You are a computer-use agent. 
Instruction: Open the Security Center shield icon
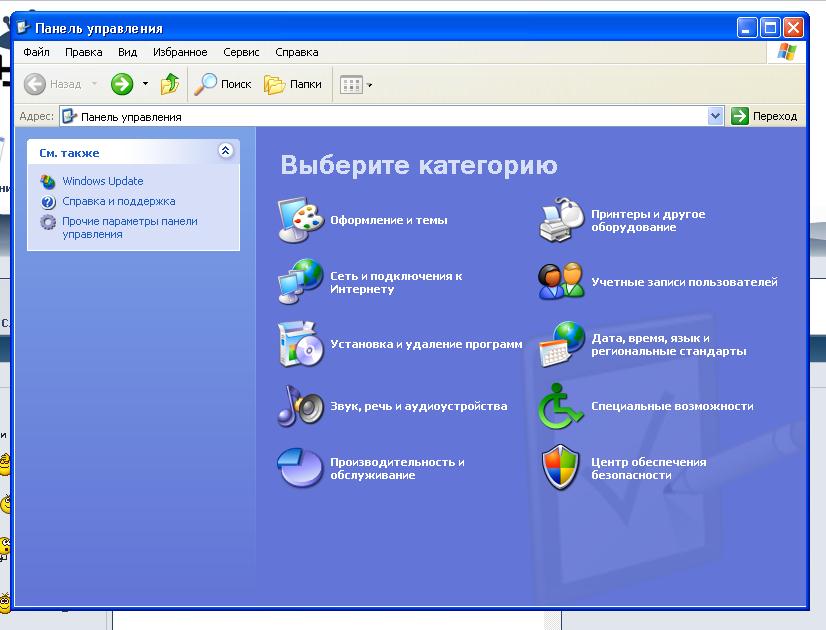560,468
